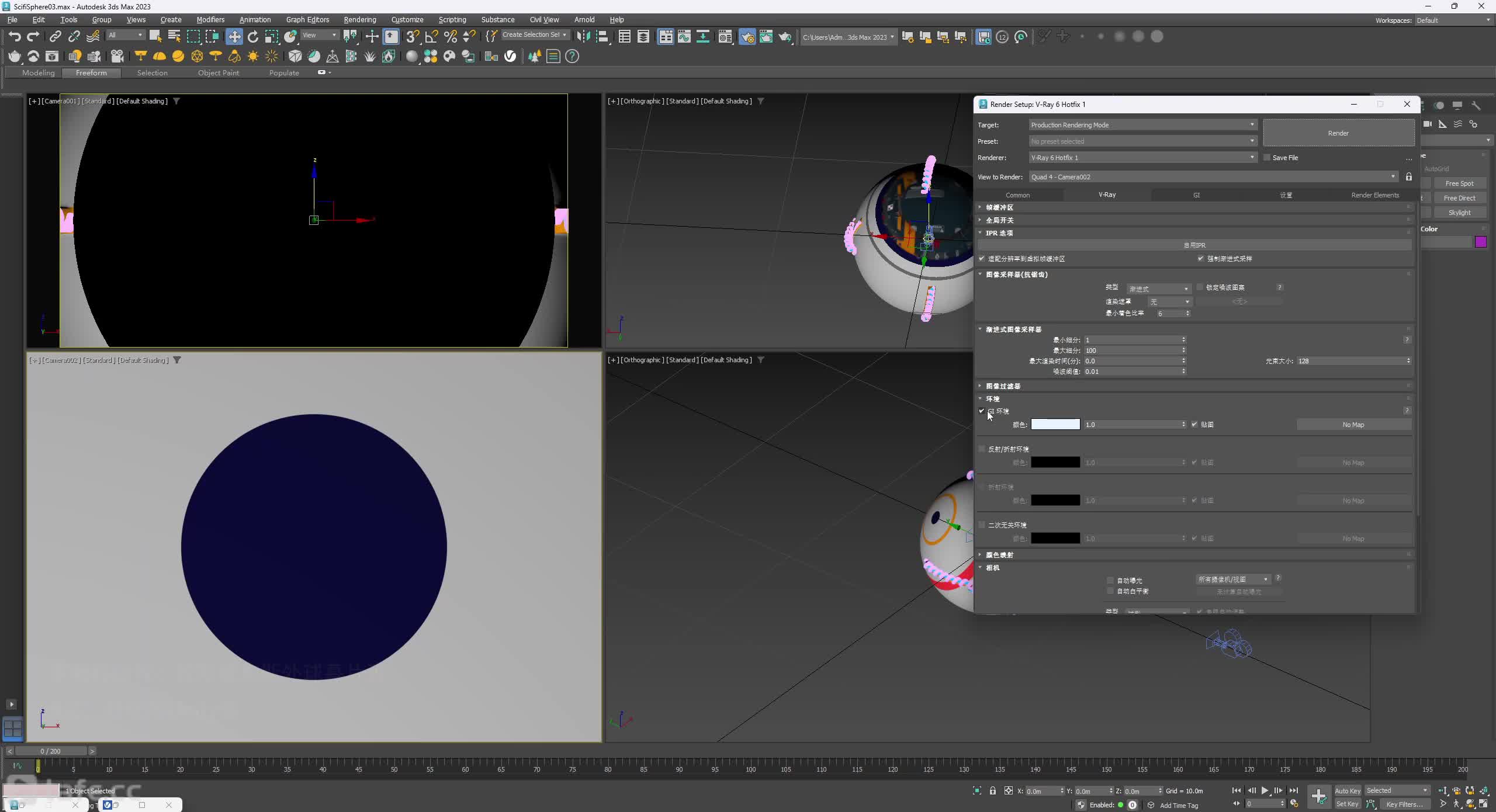1496x812 pixels.
Task: Enable the 反射/折射环境 checkbox
Action: click(x=982, y=449)
